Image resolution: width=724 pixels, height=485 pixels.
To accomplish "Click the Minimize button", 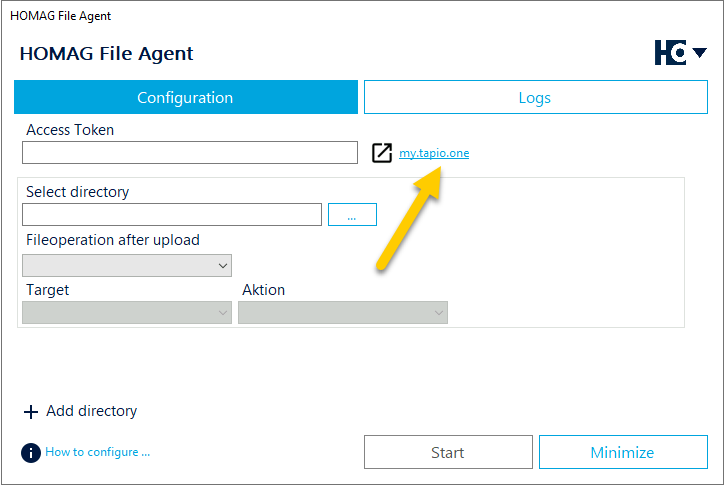I will point(623,452).
